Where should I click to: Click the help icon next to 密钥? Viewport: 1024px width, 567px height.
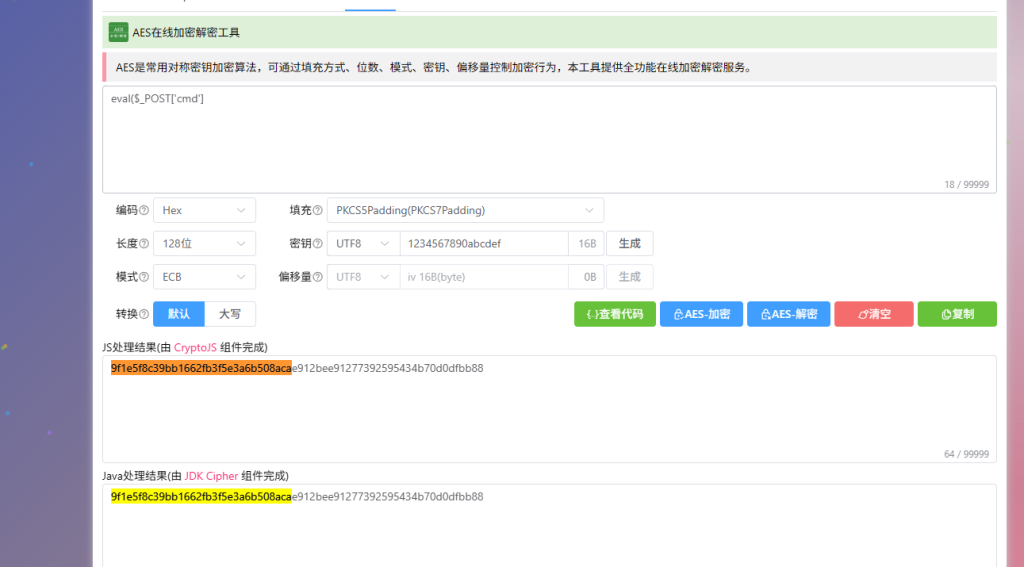coord(318,244)
